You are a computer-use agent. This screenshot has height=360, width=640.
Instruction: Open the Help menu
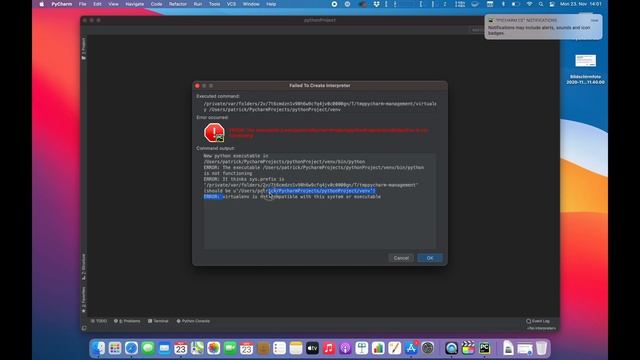[x=271, y=4]
